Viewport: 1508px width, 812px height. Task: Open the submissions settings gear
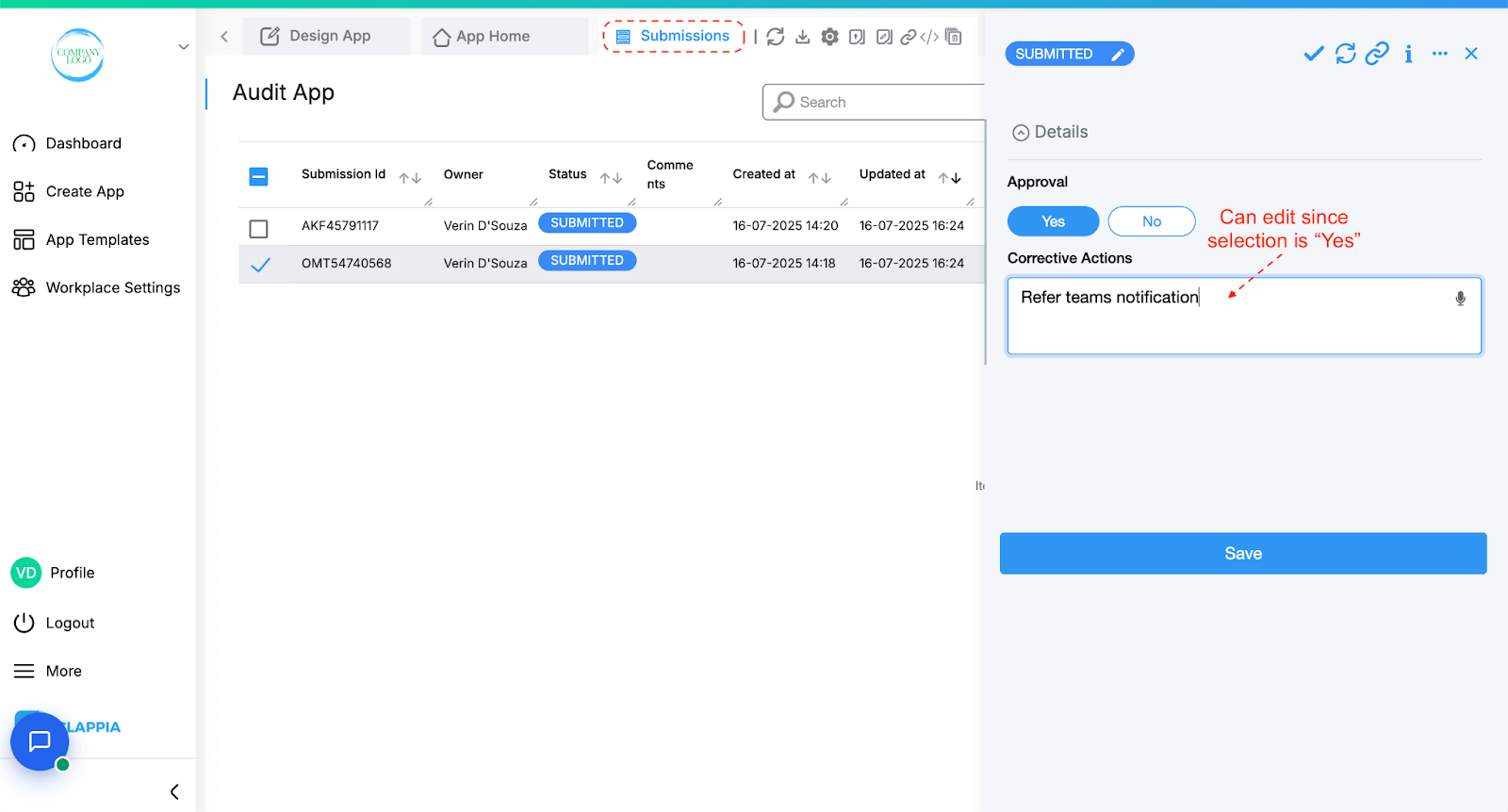pyautogui.click(x=829, y=37)
